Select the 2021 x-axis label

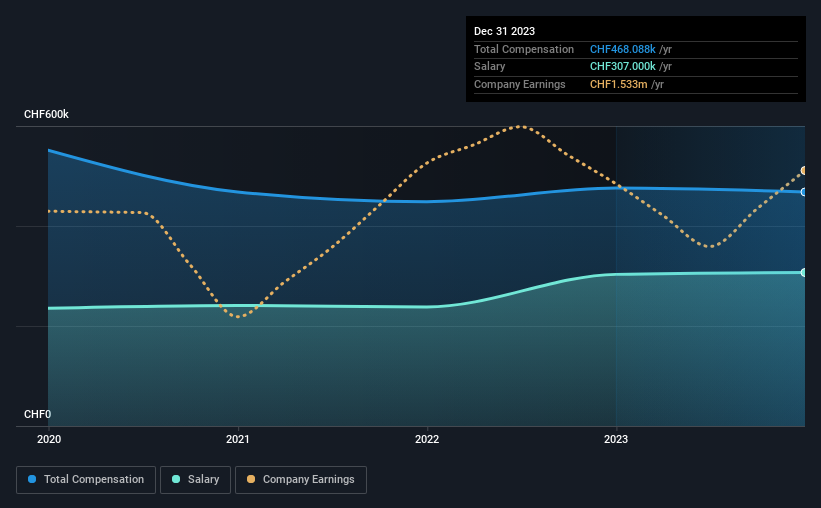tap(238, 439)
